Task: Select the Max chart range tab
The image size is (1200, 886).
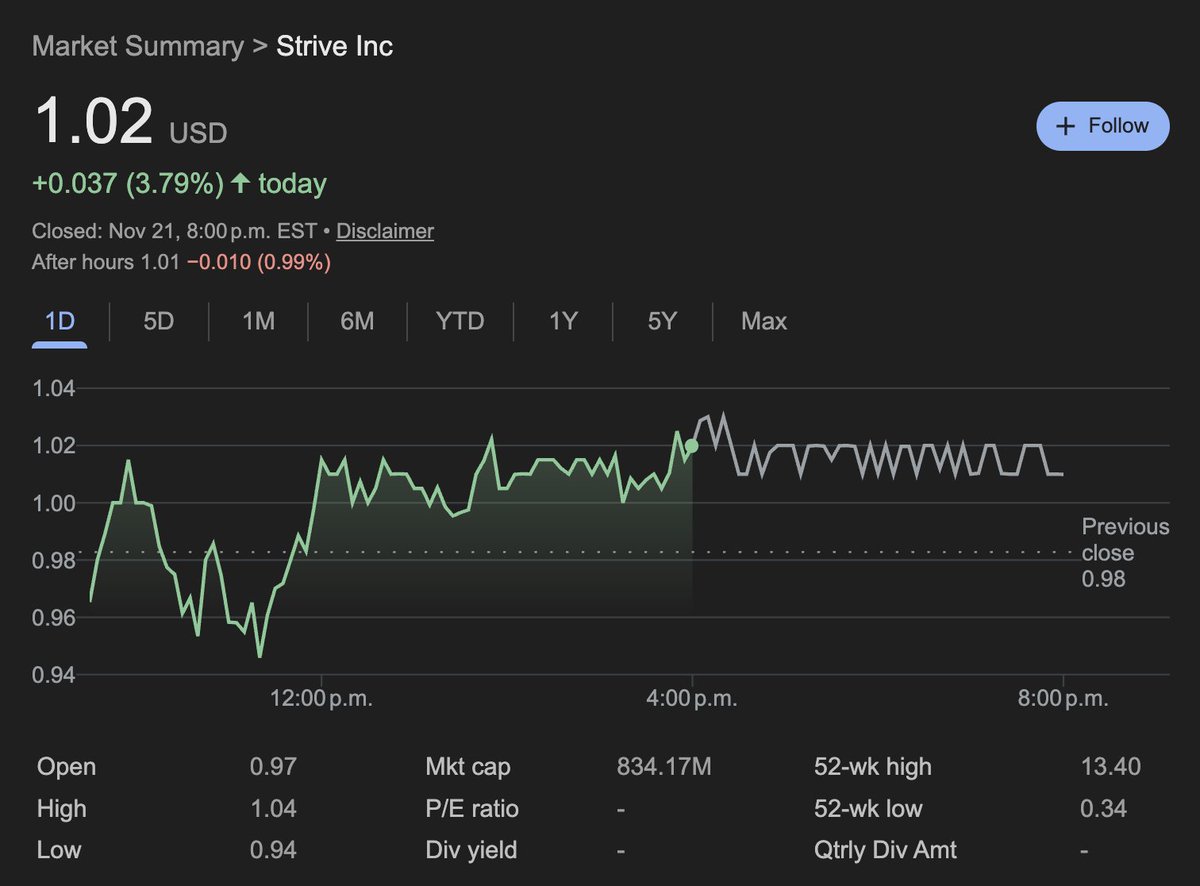Action: pos(764,321)
